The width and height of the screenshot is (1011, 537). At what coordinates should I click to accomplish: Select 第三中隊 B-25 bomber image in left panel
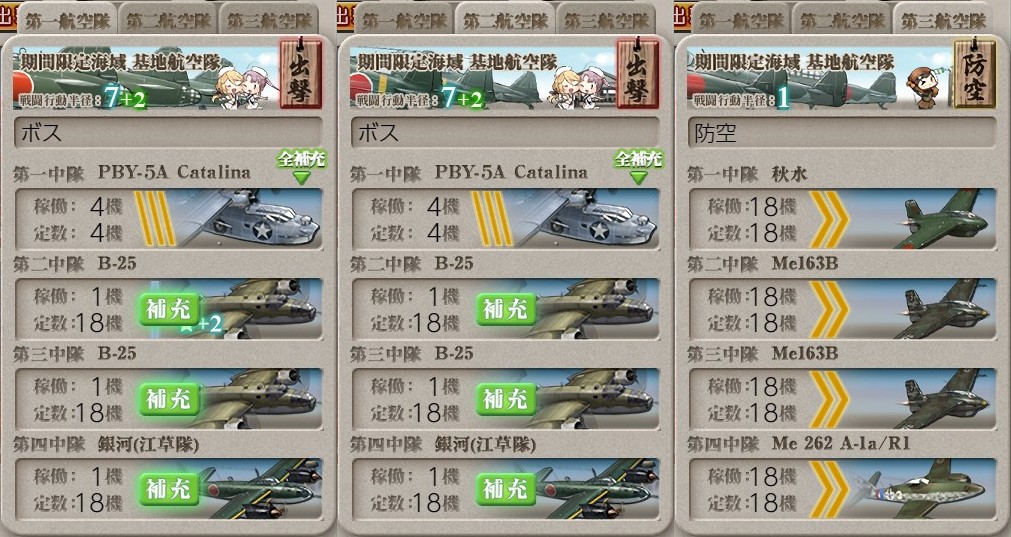click(258, 398)
